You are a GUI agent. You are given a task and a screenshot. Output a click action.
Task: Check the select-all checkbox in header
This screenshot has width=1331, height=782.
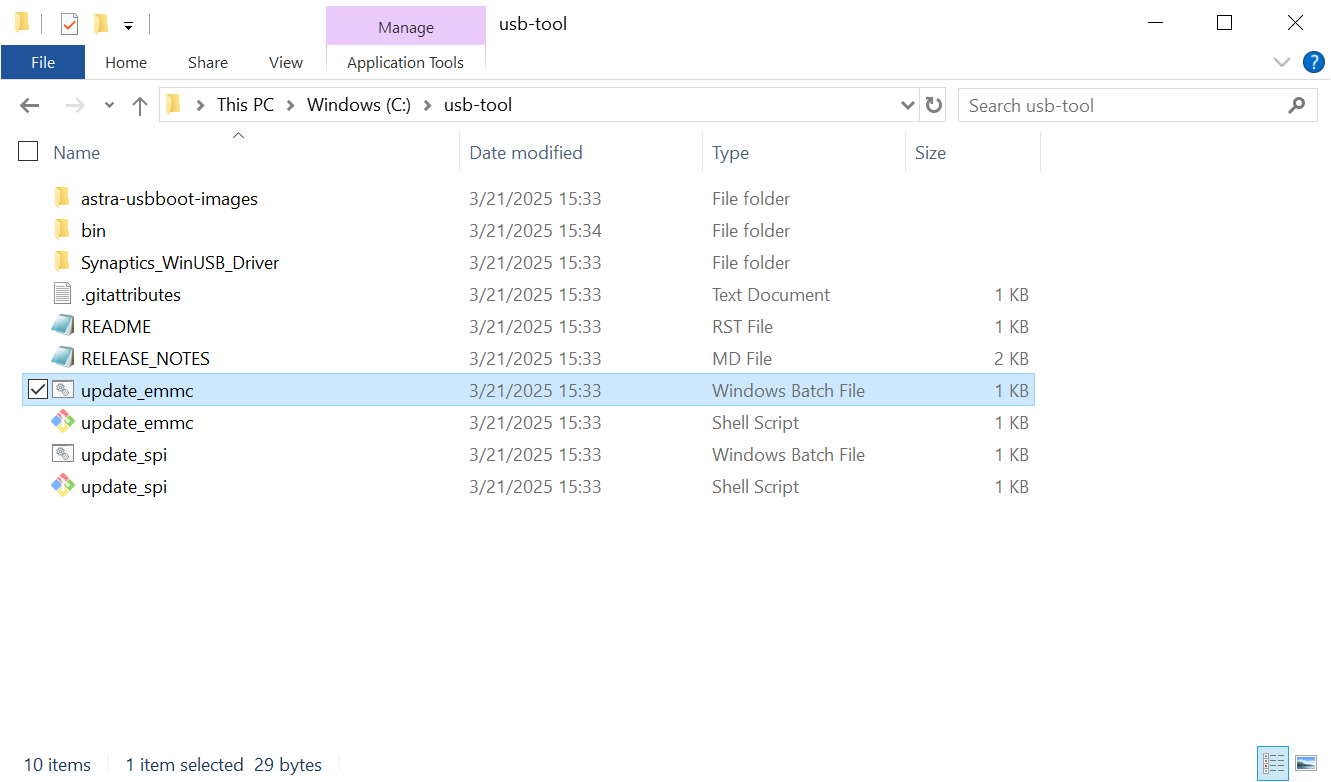(27, 151)
